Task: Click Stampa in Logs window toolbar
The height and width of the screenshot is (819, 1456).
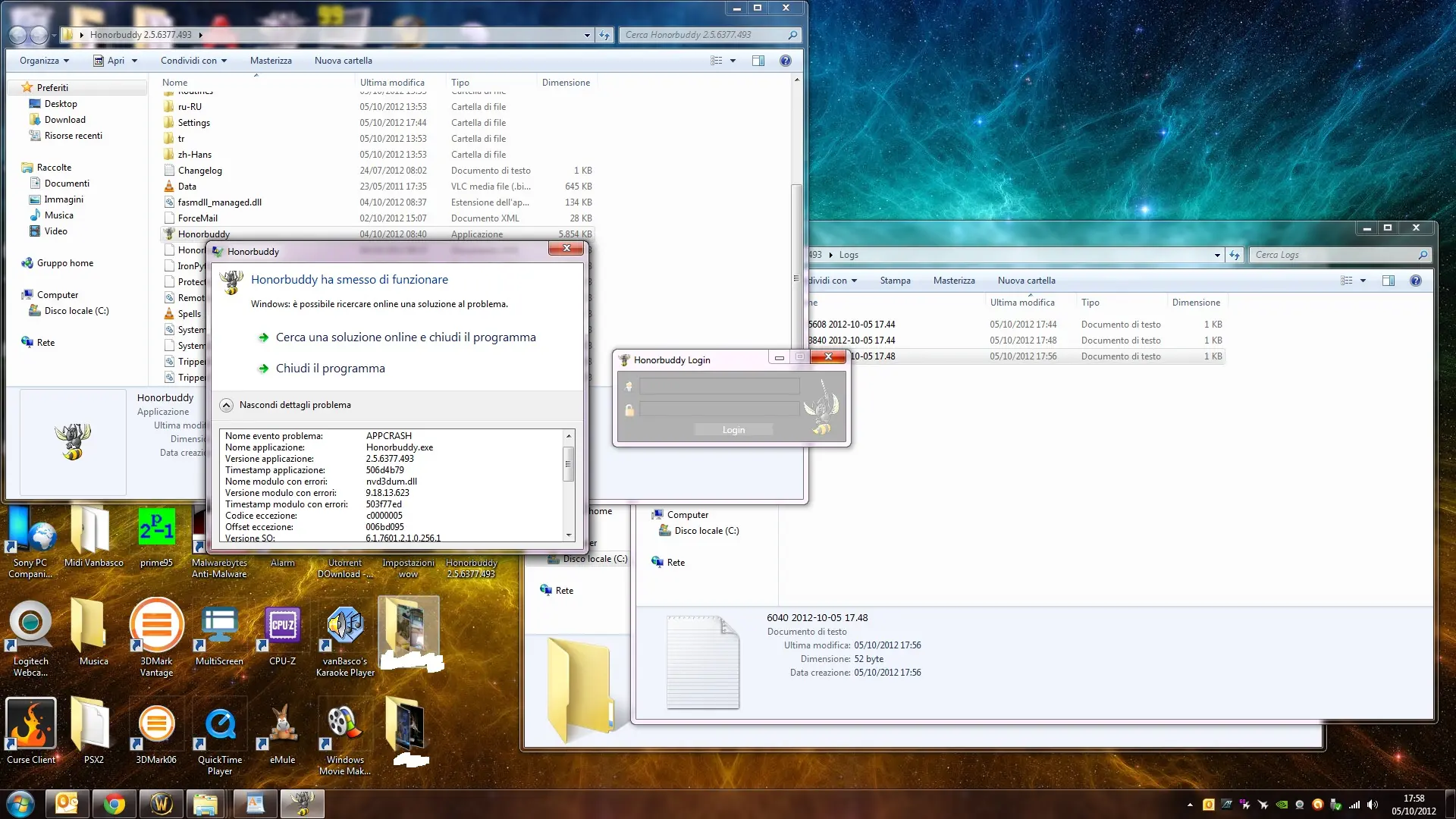Action: (895, 281)
